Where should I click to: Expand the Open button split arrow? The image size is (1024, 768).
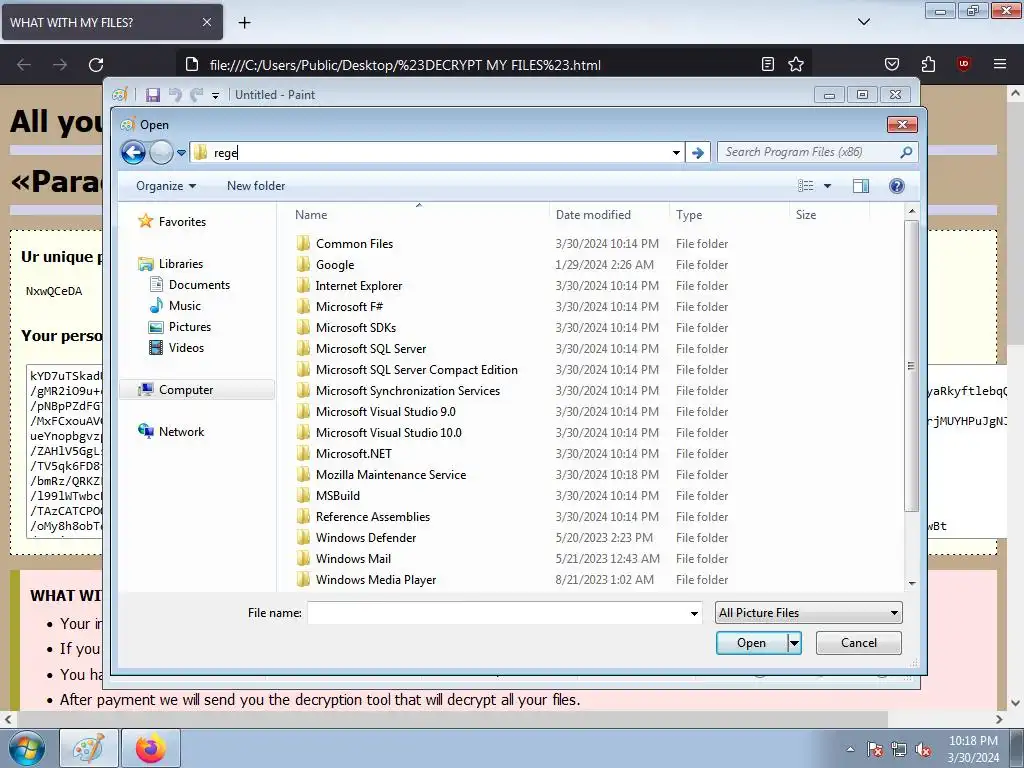(x=794, y=643)
